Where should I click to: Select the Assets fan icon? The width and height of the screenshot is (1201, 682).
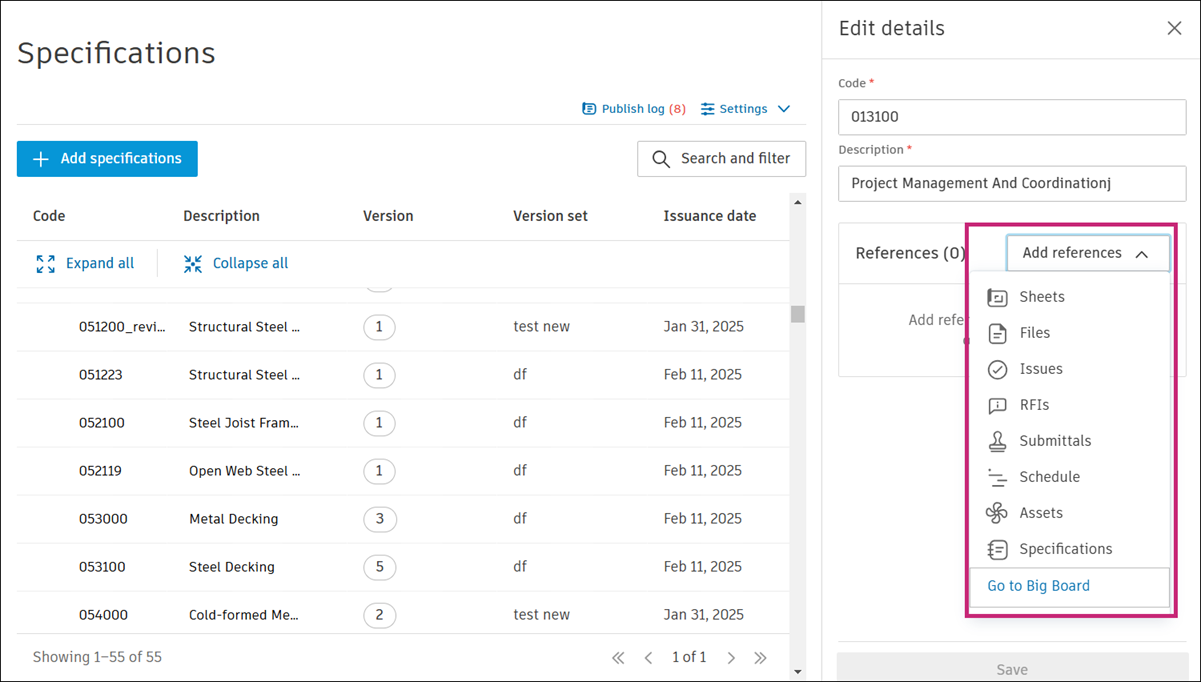997,513
